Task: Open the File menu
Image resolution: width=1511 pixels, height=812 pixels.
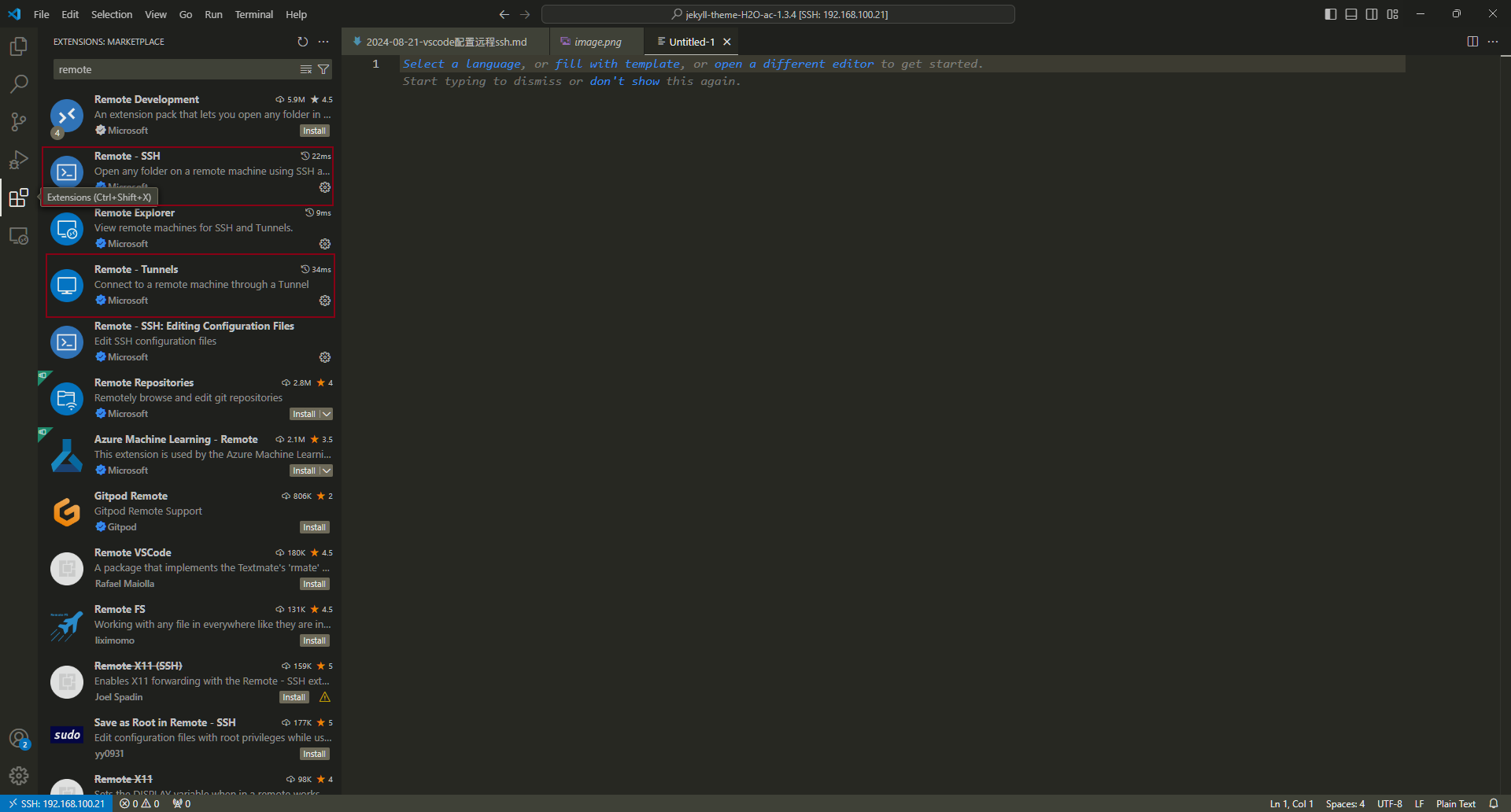Action: coord(42,14)
